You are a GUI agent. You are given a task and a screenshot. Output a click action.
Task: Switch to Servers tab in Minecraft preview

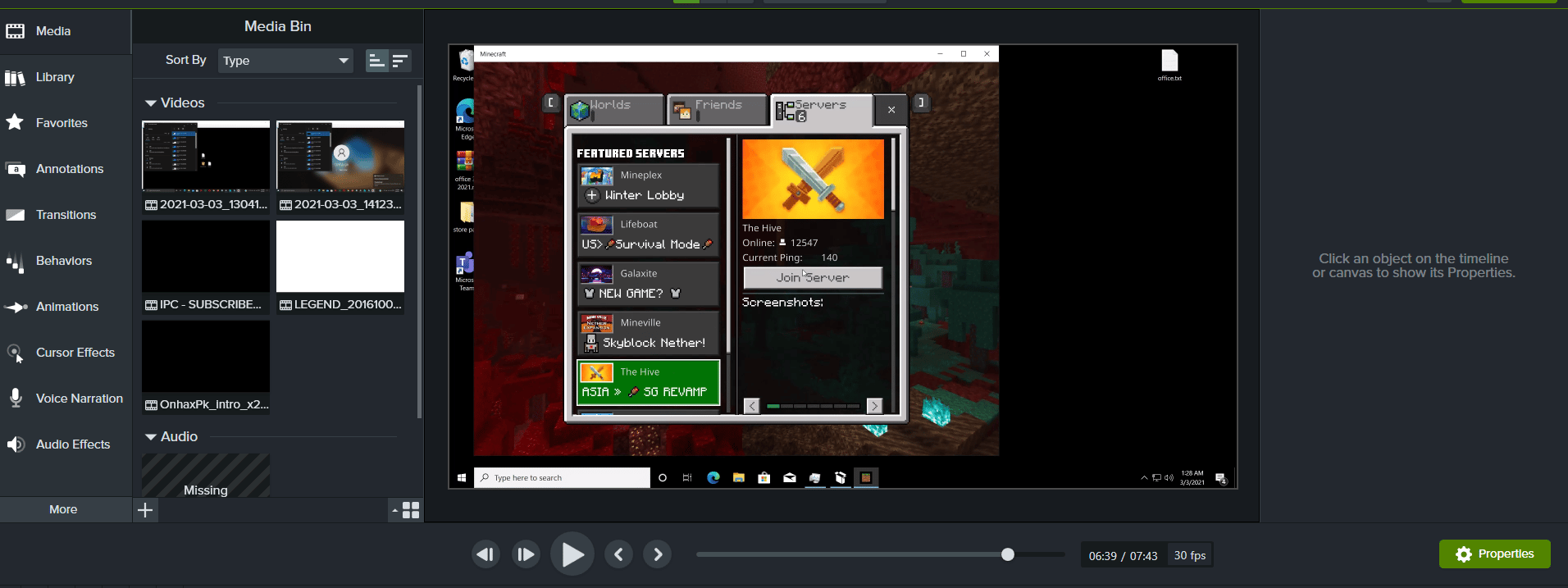point(821,110)
